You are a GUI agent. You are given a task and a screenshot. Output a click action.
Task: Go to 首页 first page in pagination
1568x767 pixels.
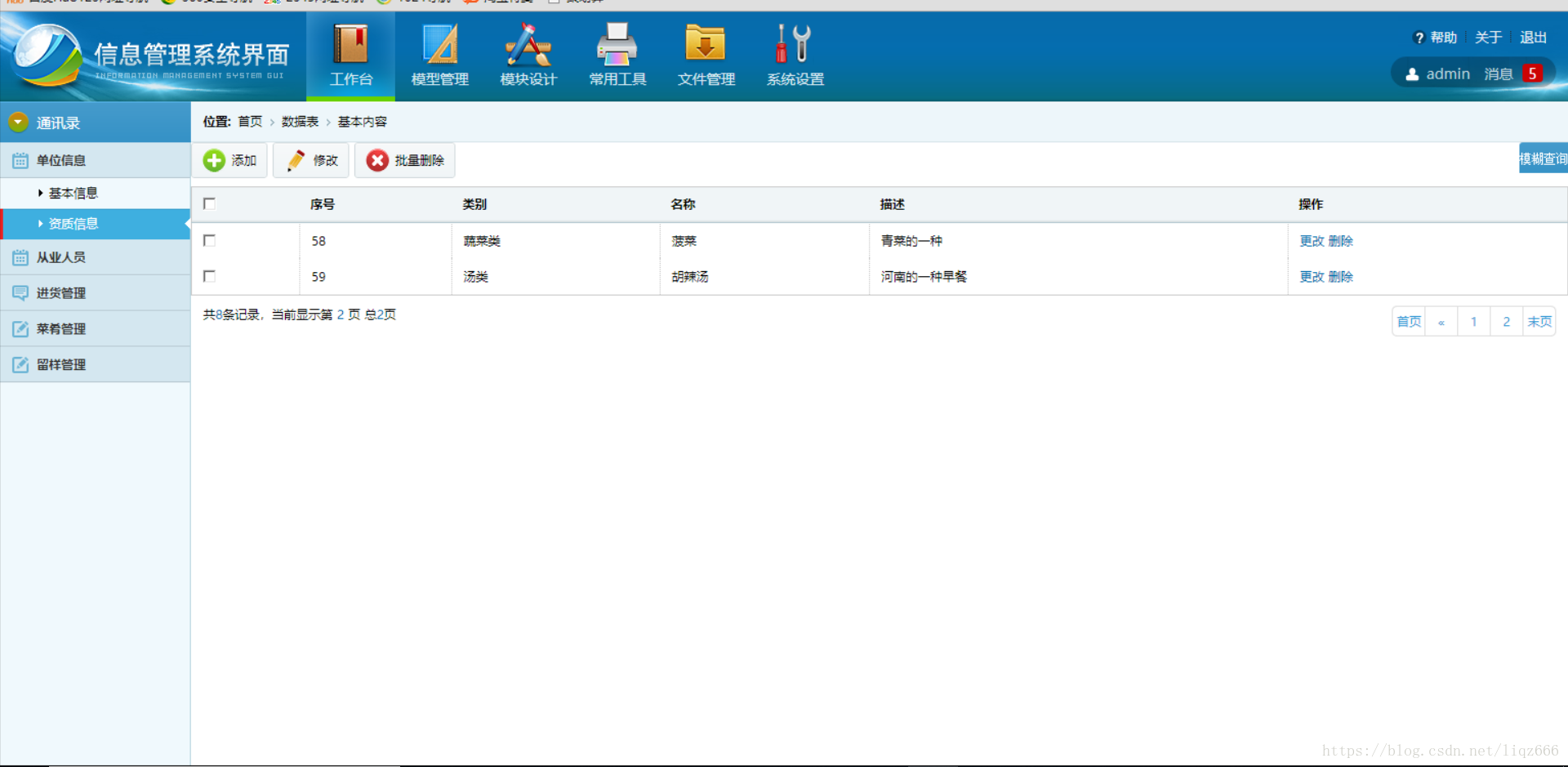[1409, 321]
